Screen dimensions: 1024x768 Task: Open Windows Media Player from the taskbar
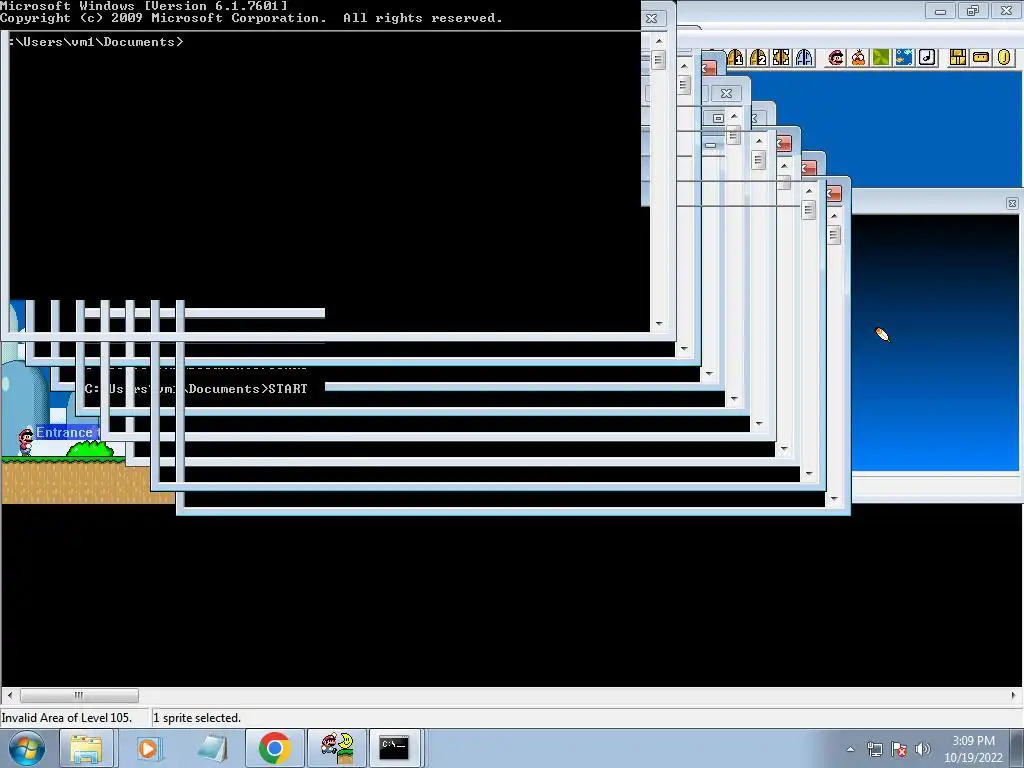148,748
